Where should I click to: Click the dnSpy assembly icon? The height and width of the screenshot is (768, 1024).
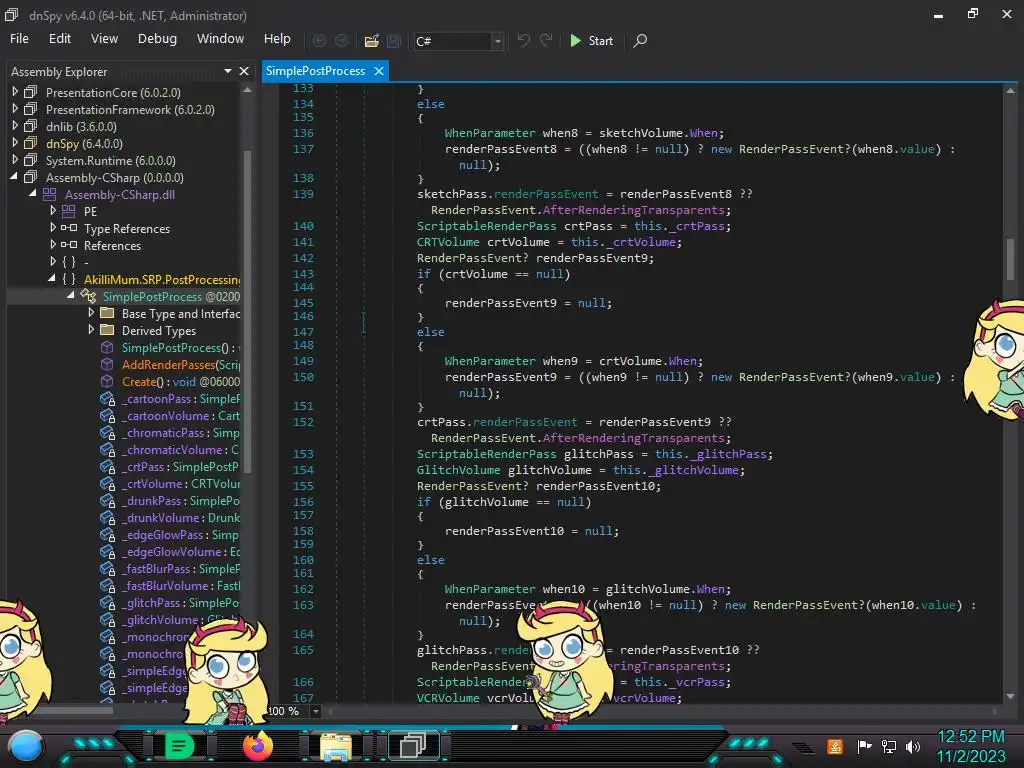[31, 143]
